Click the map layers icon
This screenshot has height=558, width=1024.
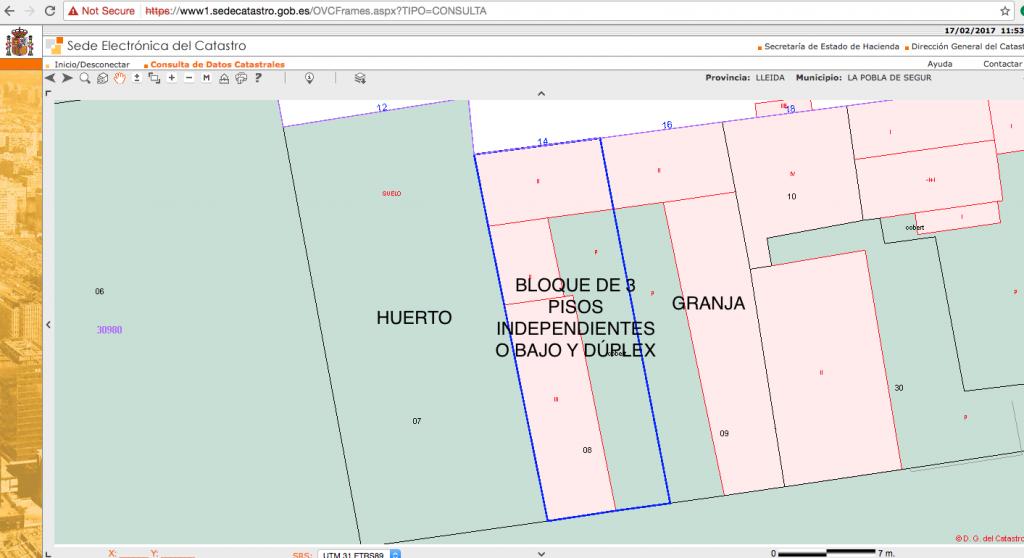pyautogui.click(x=360, y=78)
